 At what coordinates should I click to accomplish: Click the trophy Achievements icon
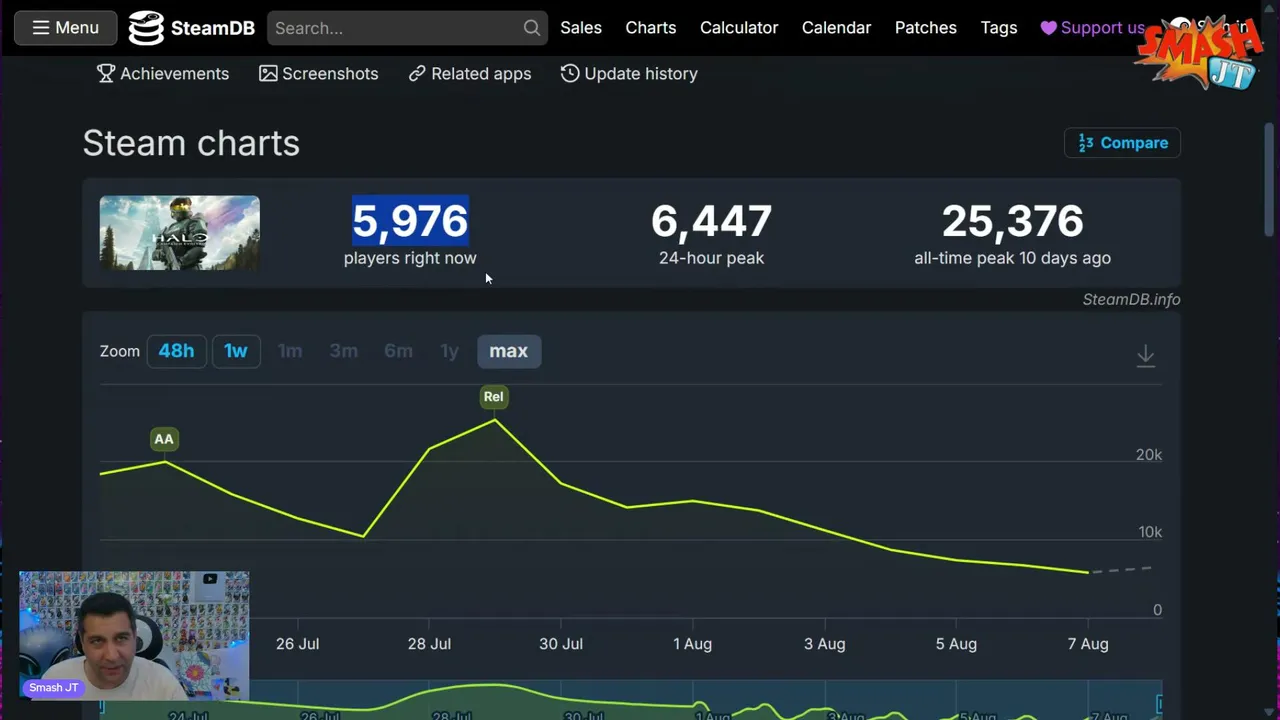pyautogui.click(x=106, y=74)
